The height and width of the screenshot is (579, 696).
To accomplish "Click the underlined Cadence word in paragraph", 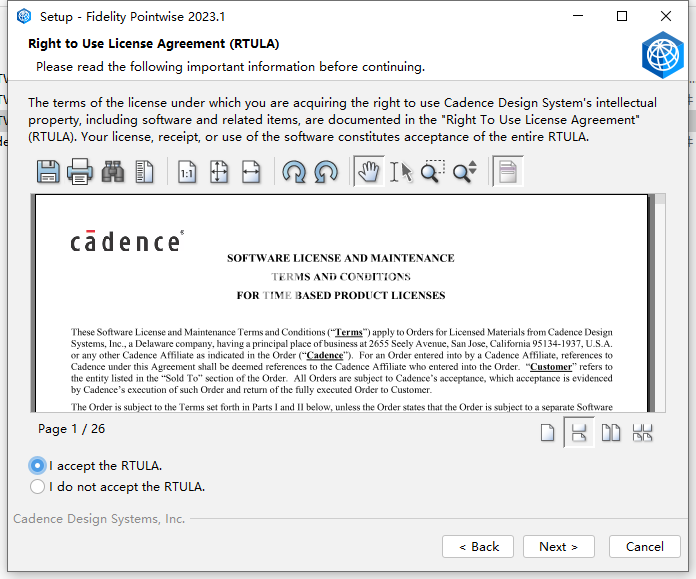I will click(325, 355).
